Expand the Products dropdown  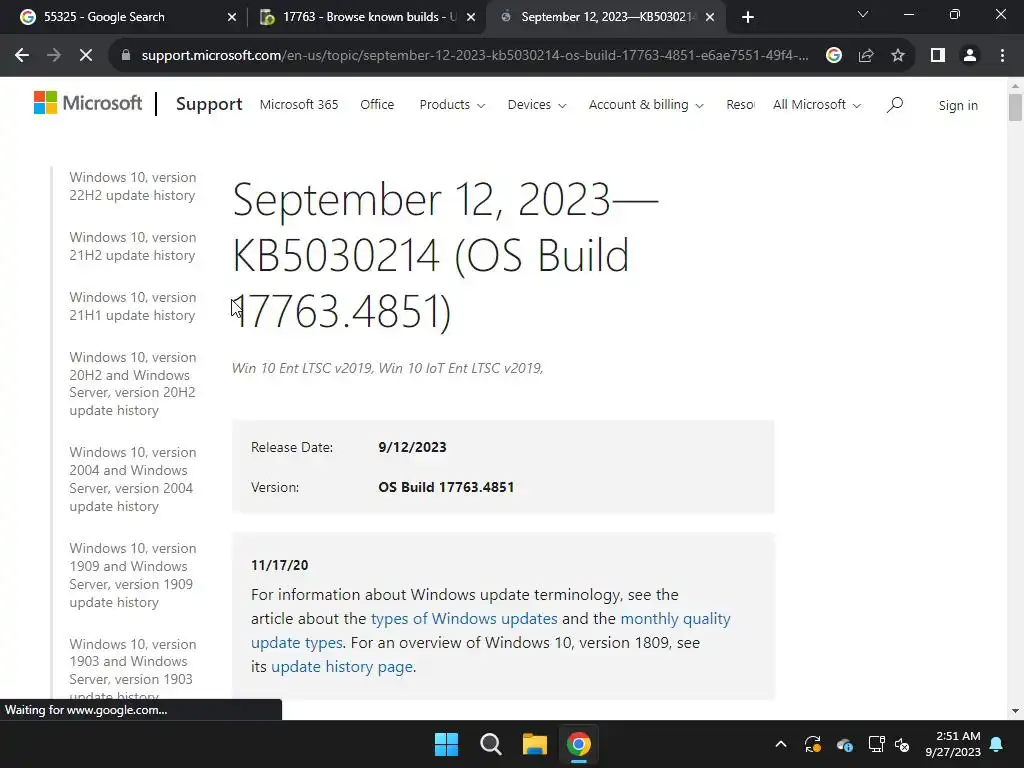452,104
